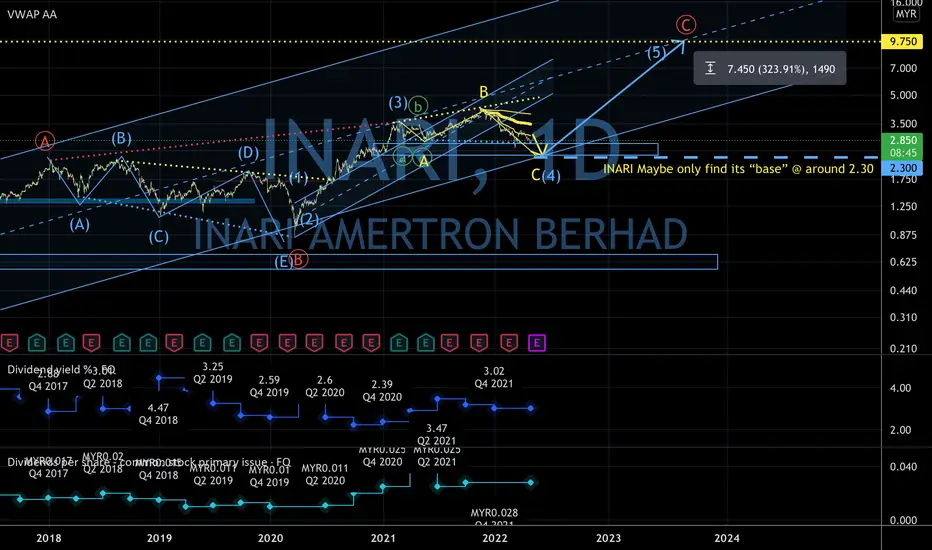
Task: Select the blue (B) wave label
Action: [121, 139]
